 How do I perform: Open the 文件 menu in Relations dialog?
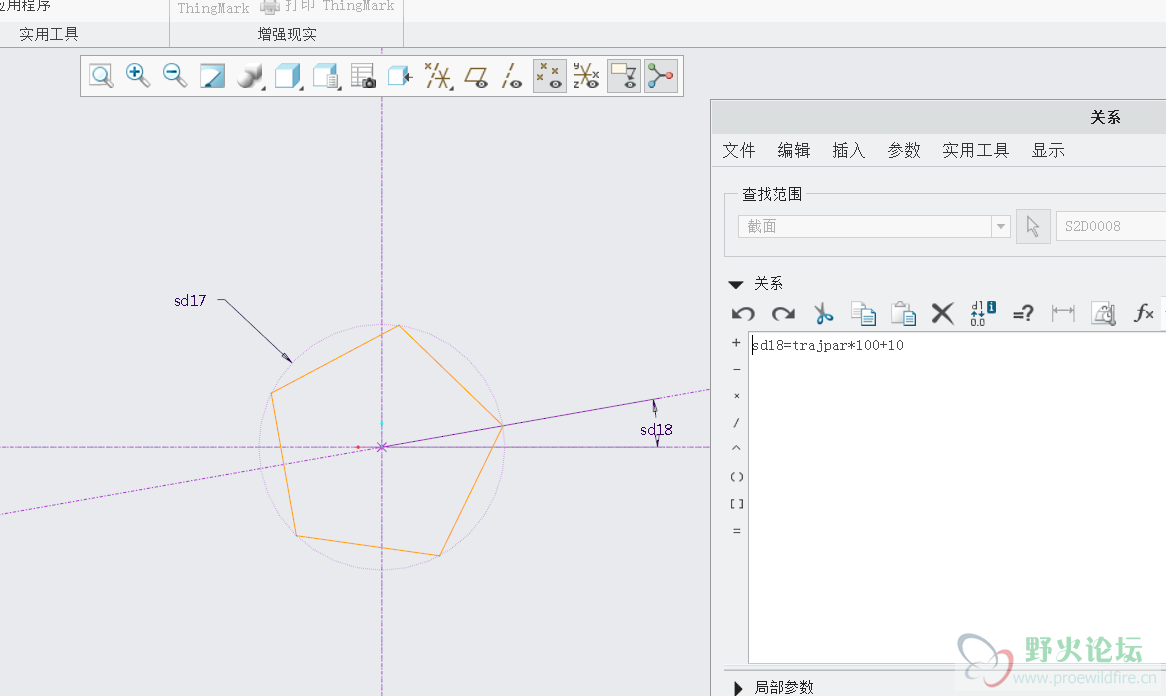(738, 150)
